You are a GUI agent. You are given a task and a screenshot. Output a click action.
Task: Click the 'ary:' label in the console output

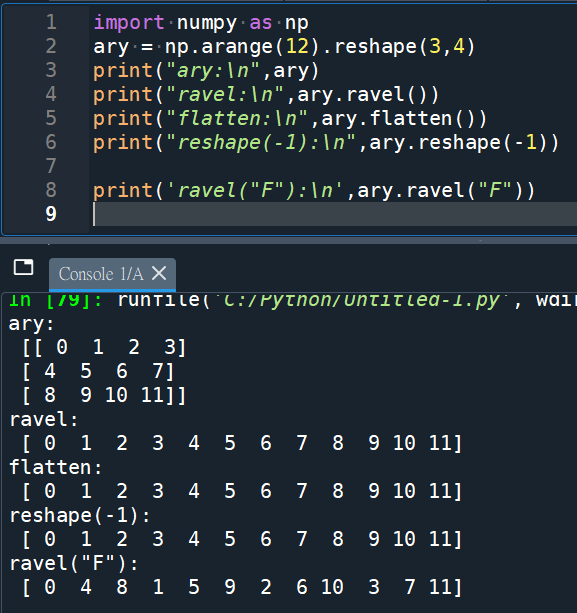pyautogui.click(x=31, y=324)
